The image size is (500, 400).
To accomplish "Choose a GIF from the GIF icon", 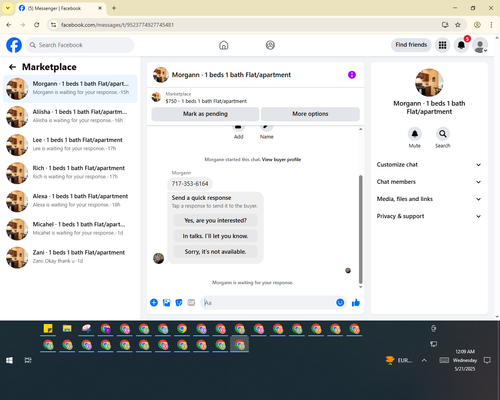I will point(191,303).
